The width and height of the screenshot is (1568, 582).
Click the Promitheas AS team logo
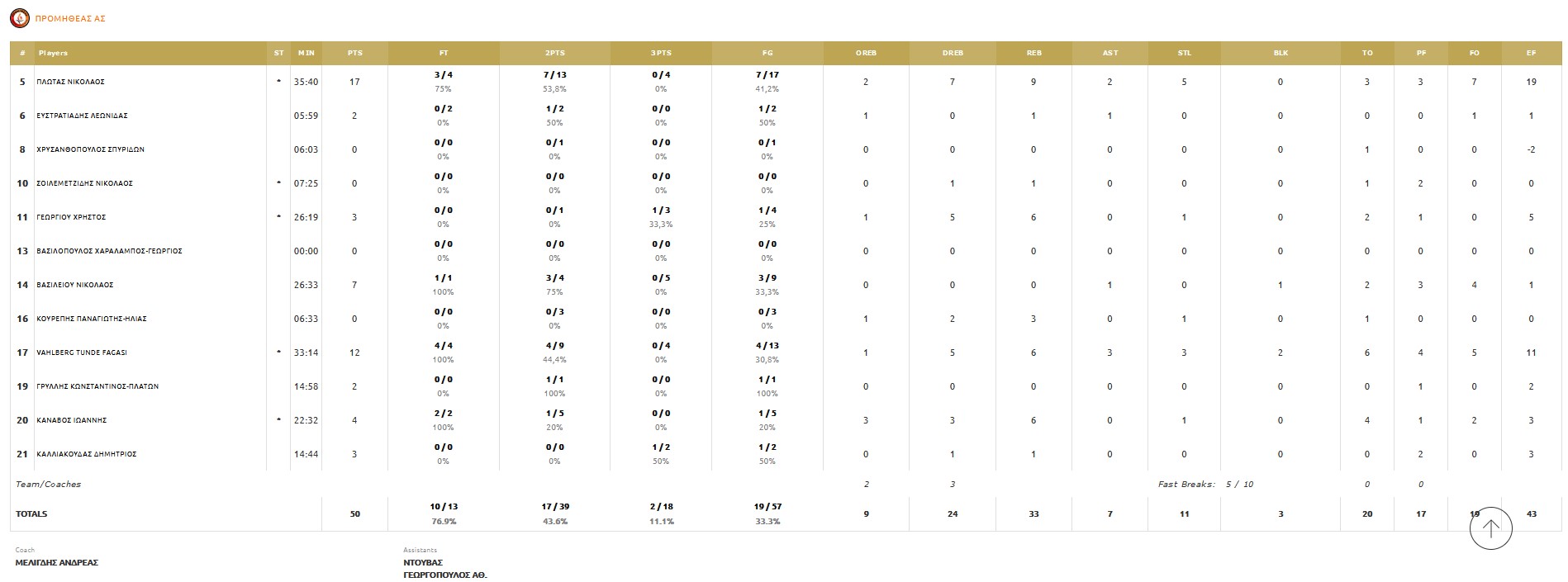(x=19, y=18)
